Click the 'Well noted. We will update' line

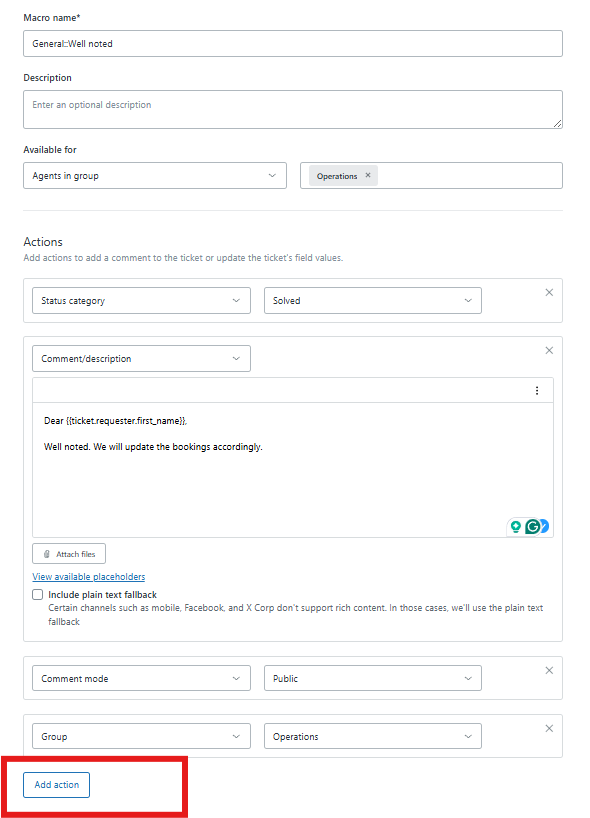click(x=153, y=447)
